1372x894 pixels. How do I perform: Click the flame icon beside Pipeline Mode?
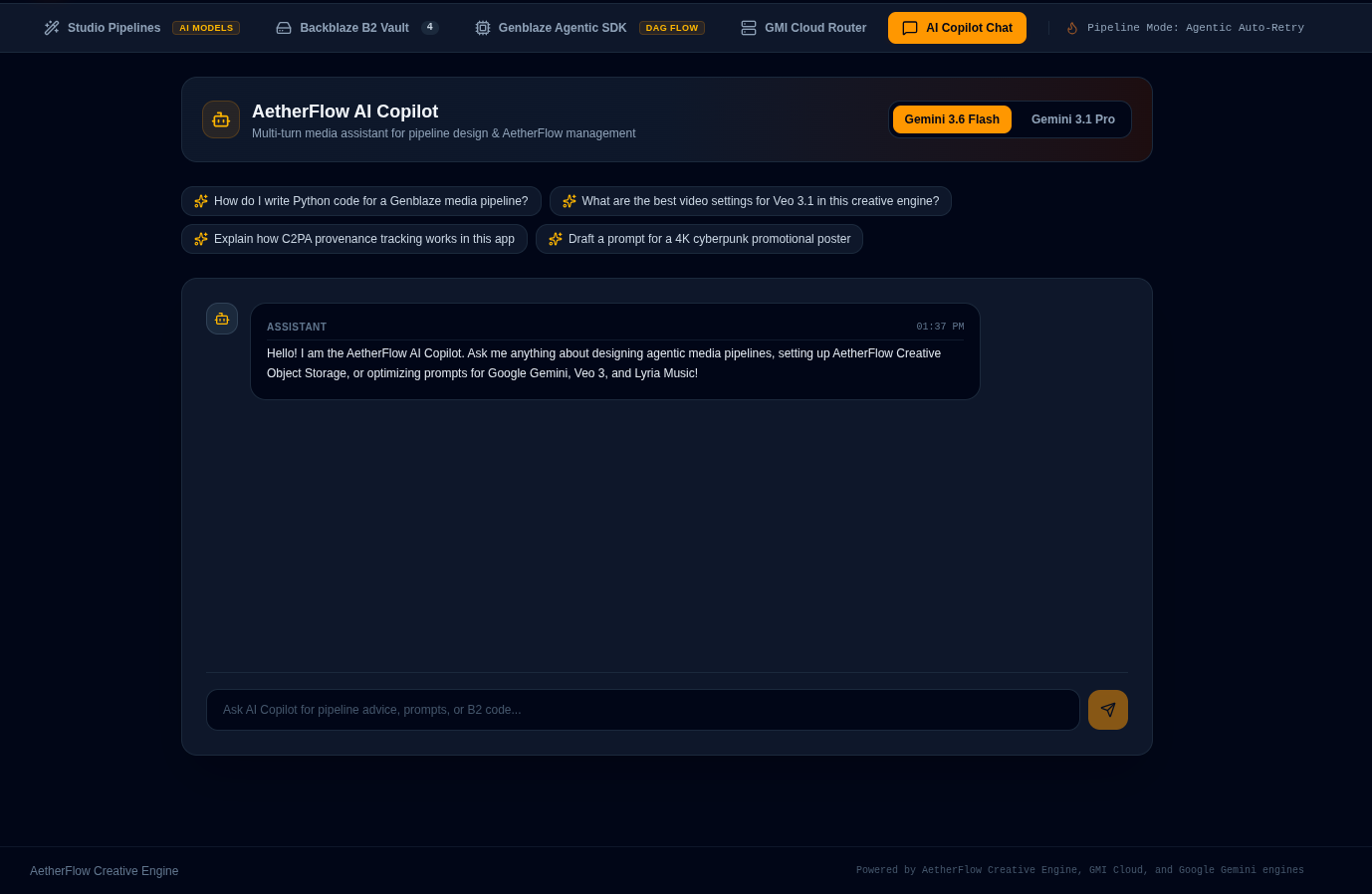[x=1072, y=28]
